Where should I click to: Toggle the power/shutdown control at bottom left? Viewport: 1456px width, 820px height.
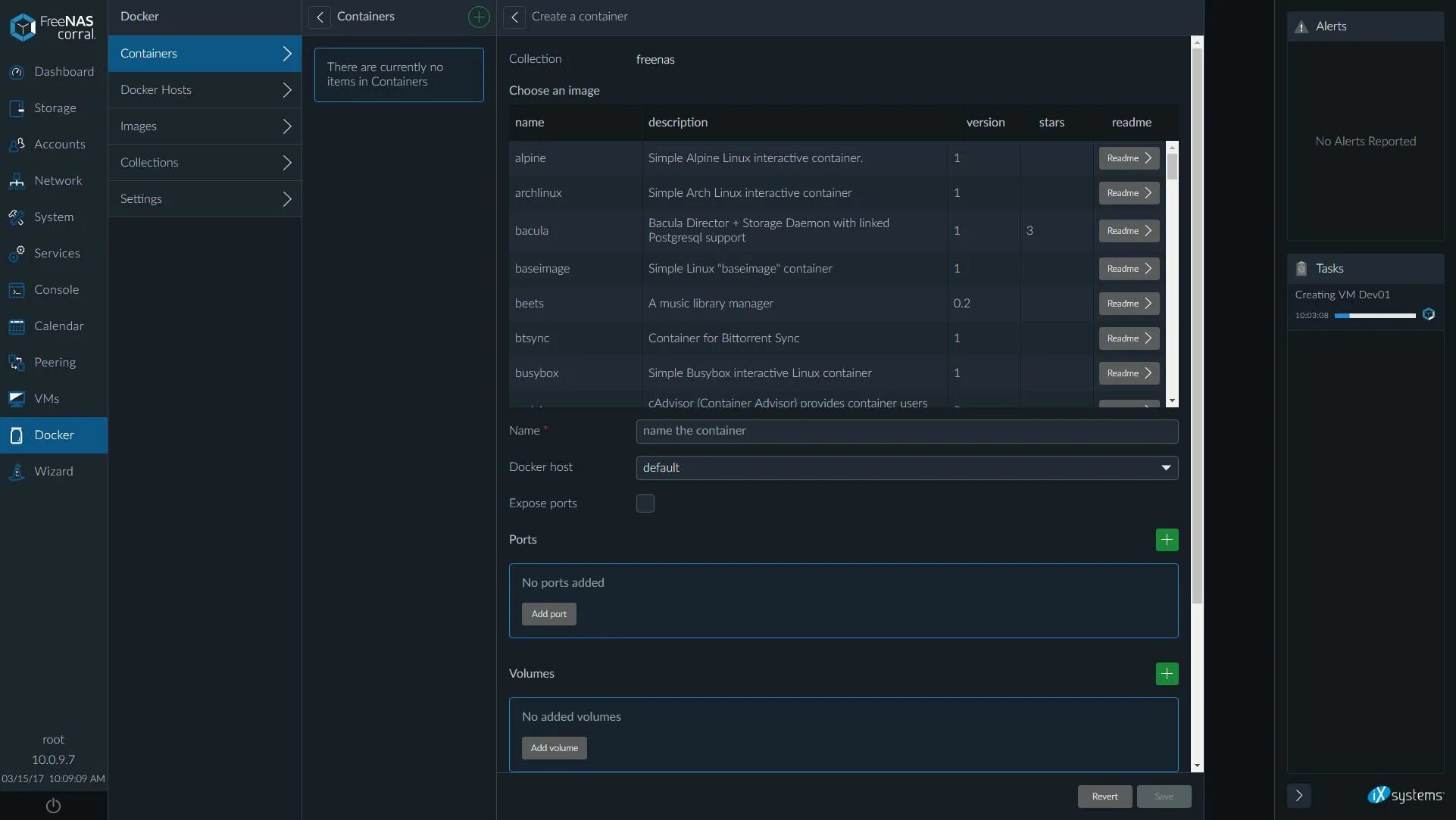point(53,806)
